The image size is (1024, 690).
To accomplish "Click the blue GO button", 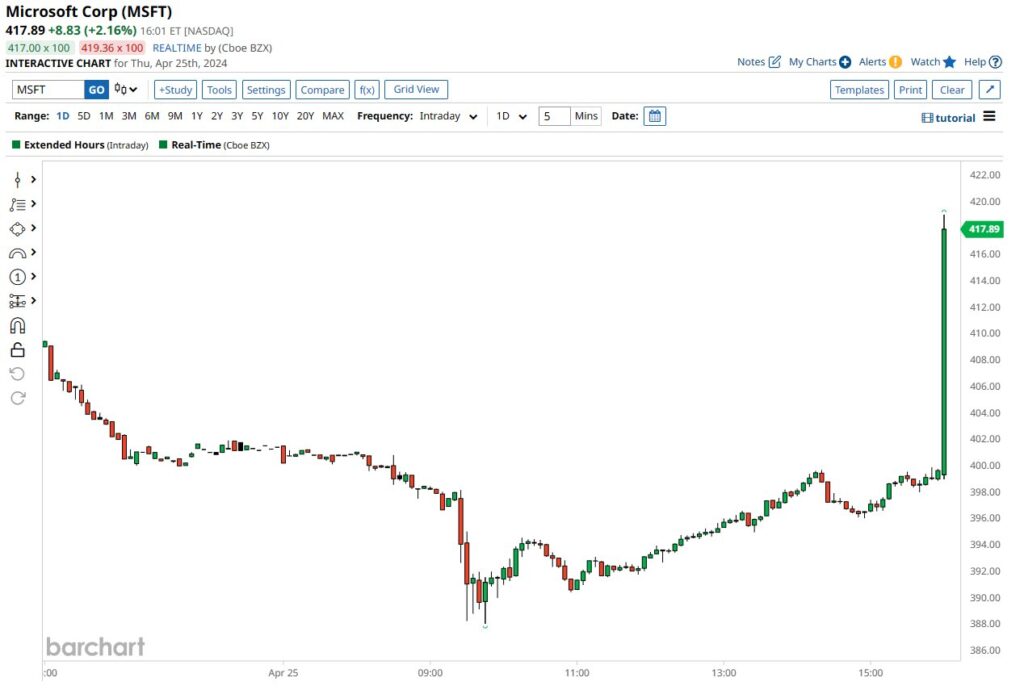I will coord(96,90).
